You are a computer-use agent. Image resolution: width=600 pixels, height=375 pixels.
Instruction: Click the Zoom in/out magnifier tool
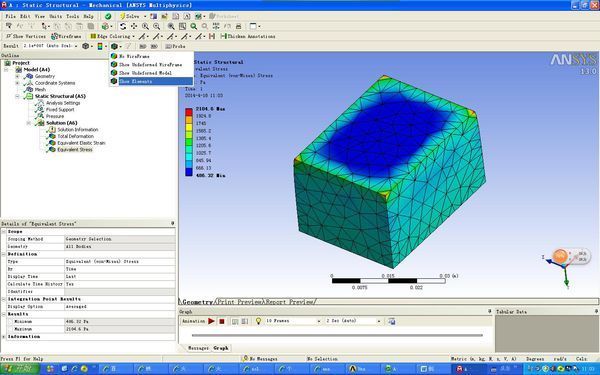click(x=145, y=26)
